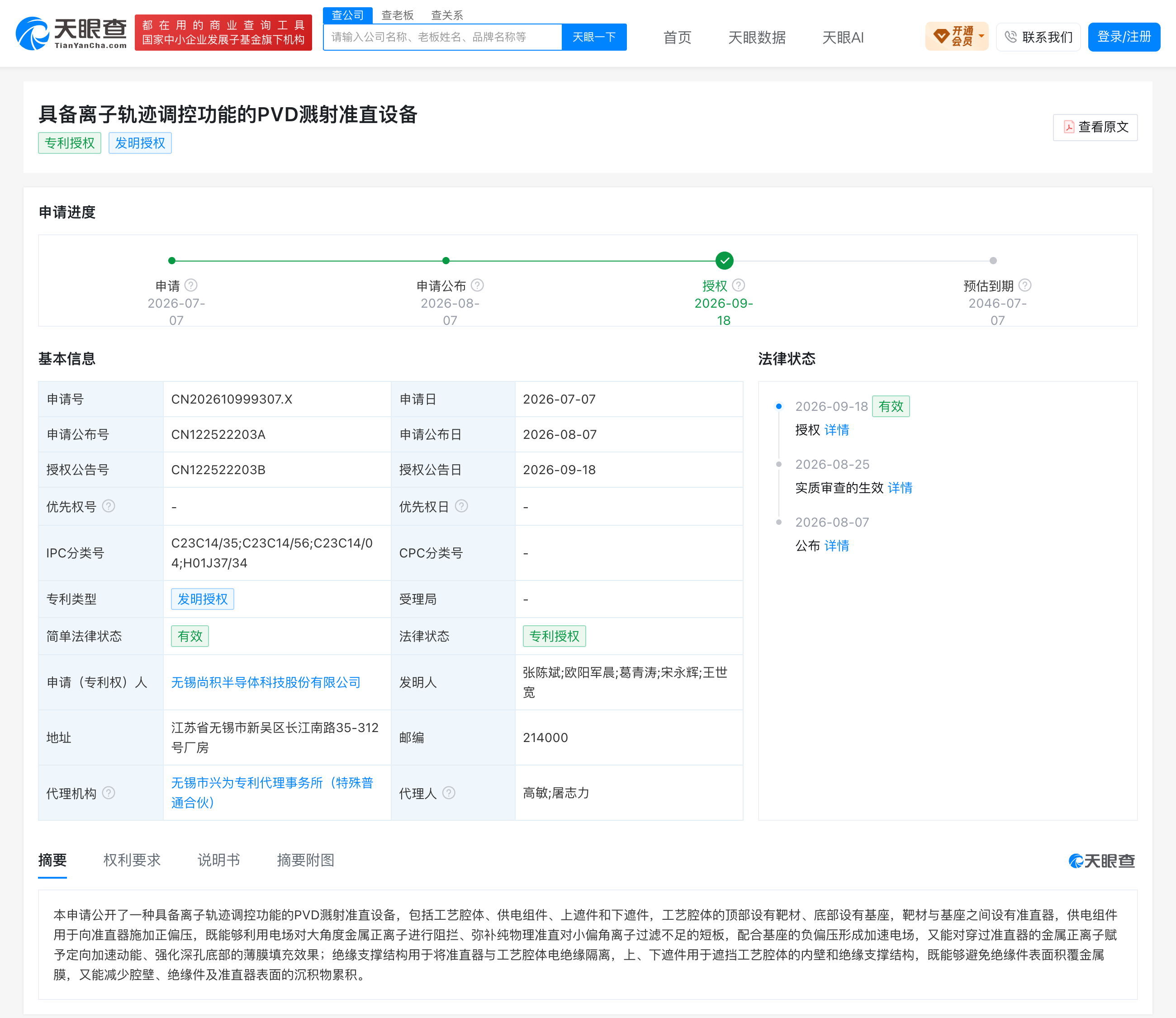Click help icon beside 代理机构

point(109,793)
